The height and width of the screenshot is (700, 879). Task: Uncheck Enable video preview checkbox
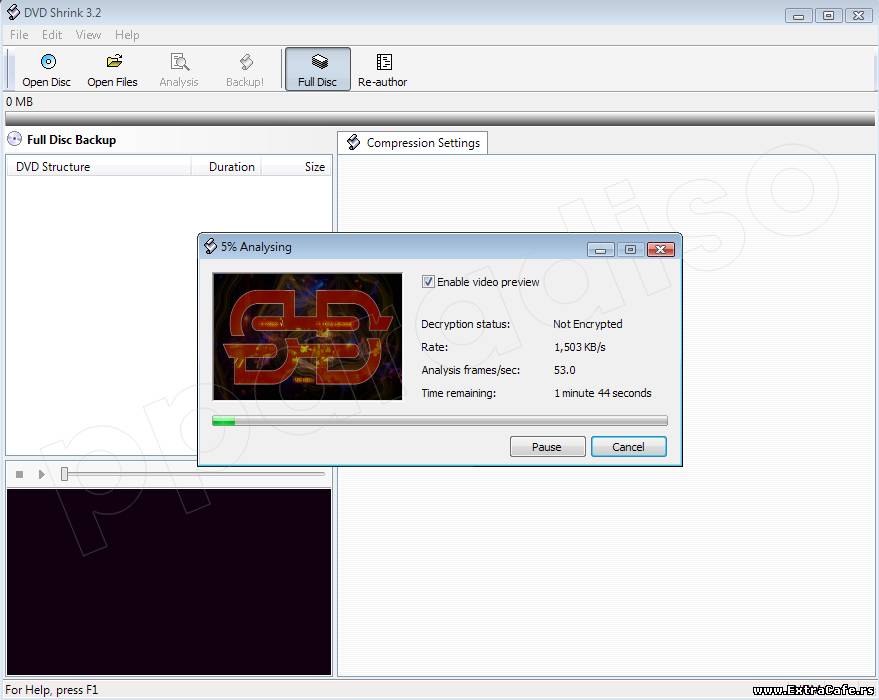coord(428,281)
